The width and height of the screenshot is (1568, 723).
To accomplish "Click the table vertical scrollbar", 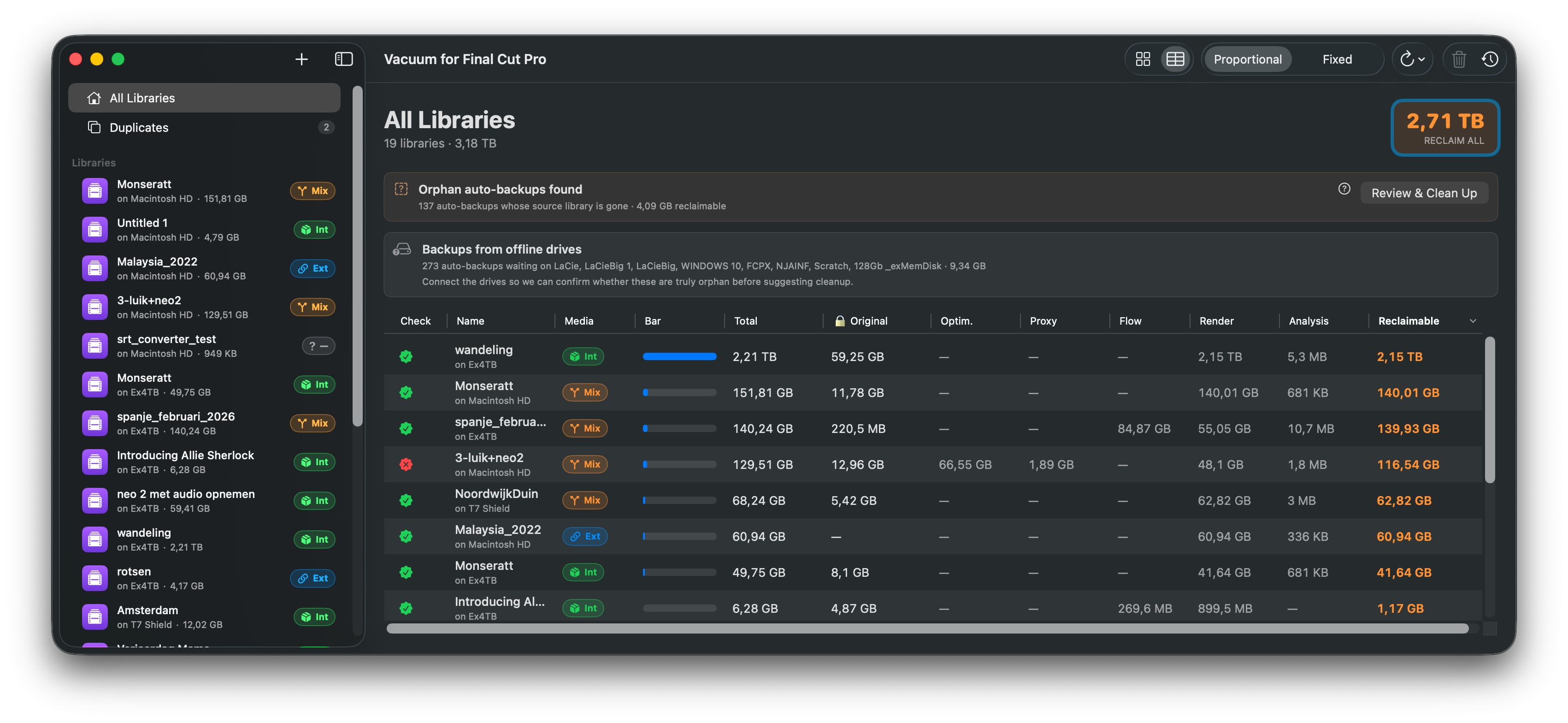I will point(1490,409).
